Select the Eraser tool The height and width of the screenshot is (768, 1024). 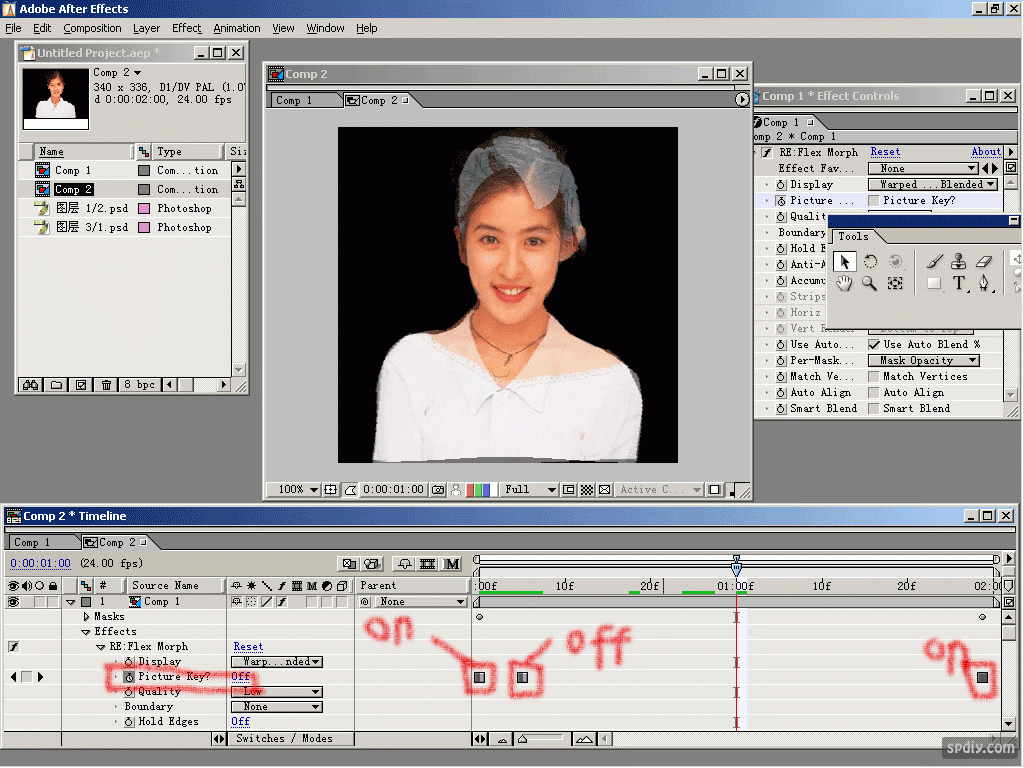click(x=984, y=261)
